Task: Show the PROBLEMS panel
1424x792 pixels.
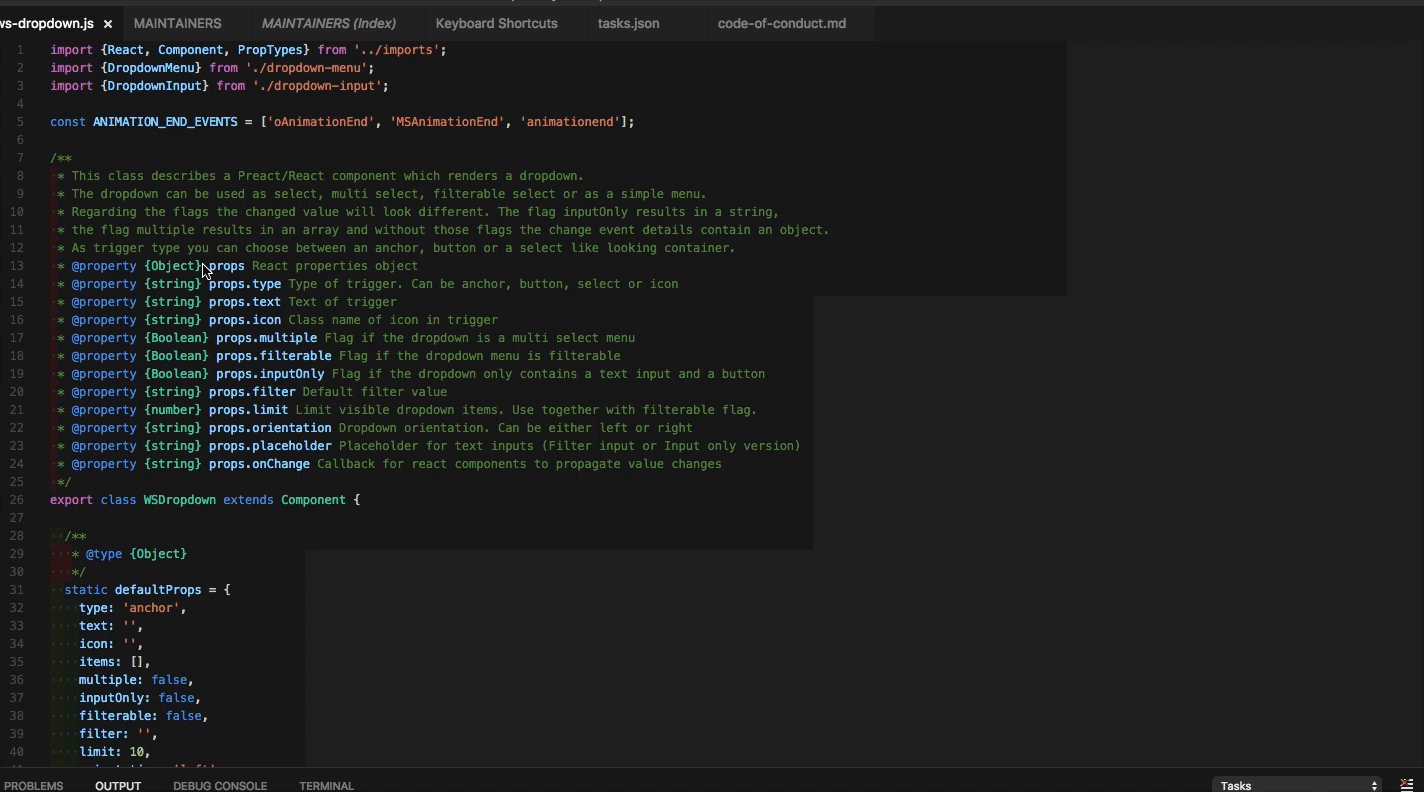Action: pos(33,785)
